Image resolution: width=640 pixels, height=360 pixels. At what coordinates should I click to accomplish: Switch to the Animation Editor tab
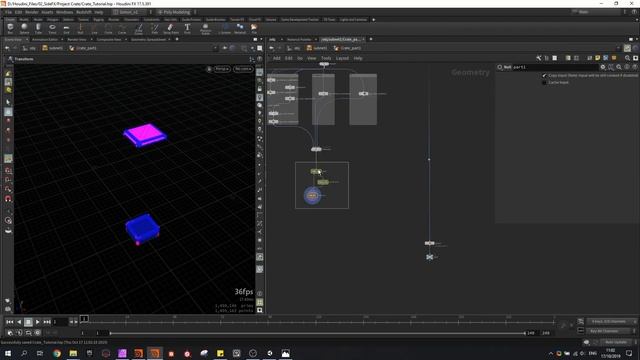[x=45, y=40]
